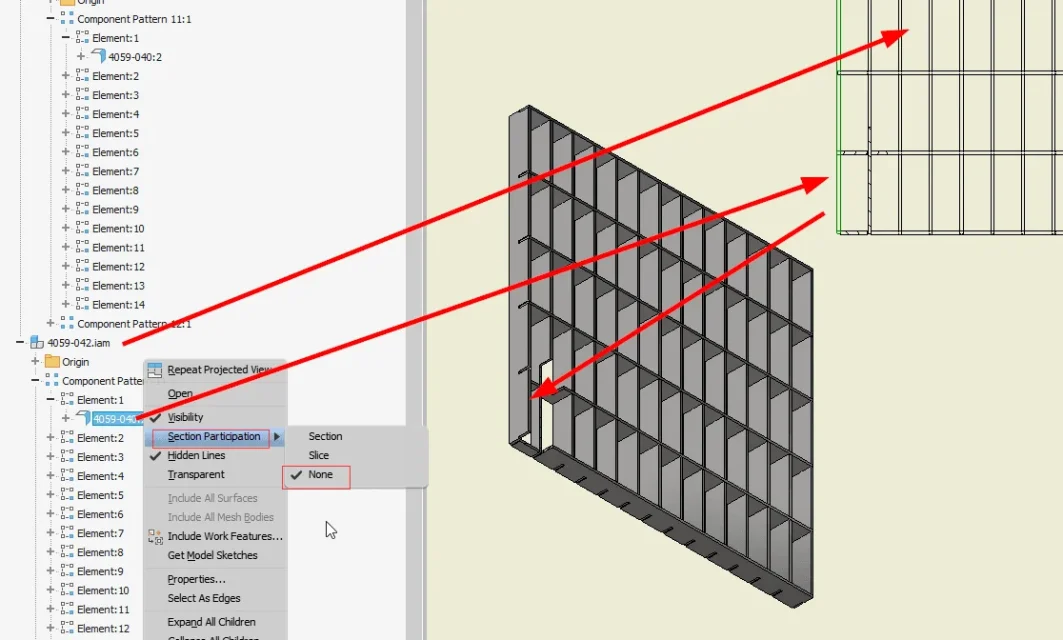Toggle Visibility in the context menu
Viewport: 1063px width, 640px height.
click(185, 417)
